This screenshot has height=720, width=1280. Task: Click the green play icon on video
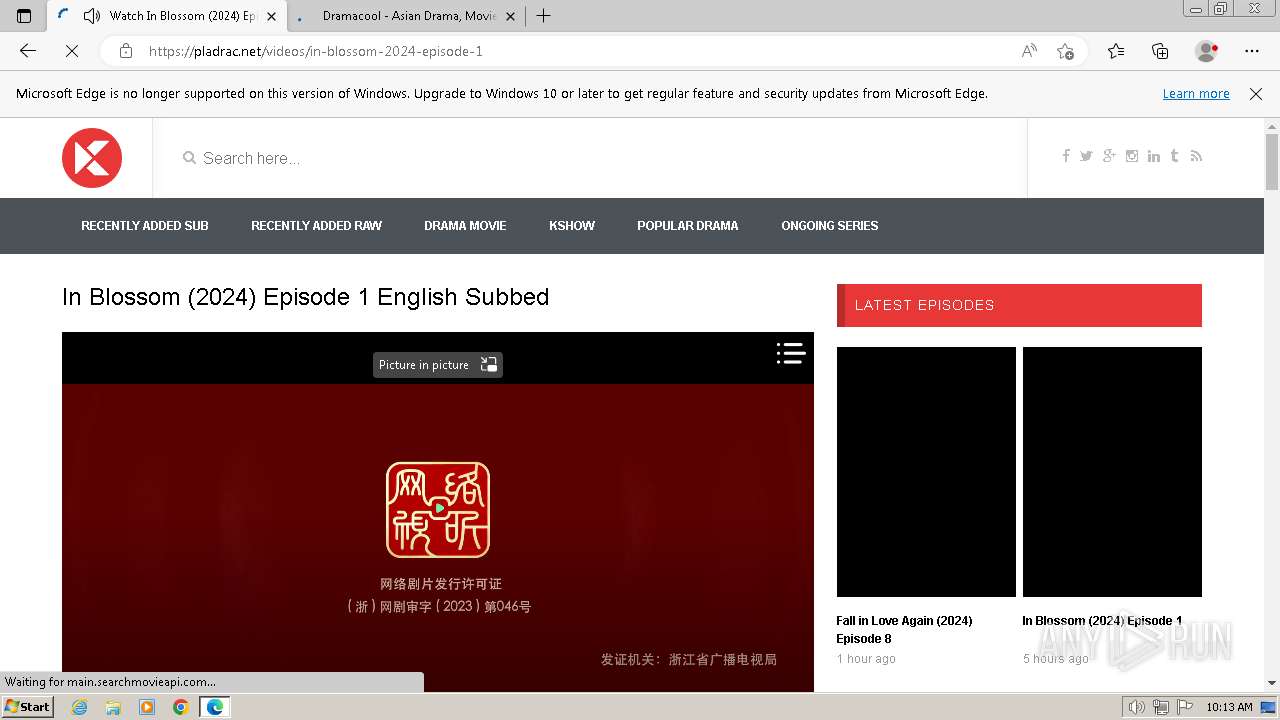[439, 508]
